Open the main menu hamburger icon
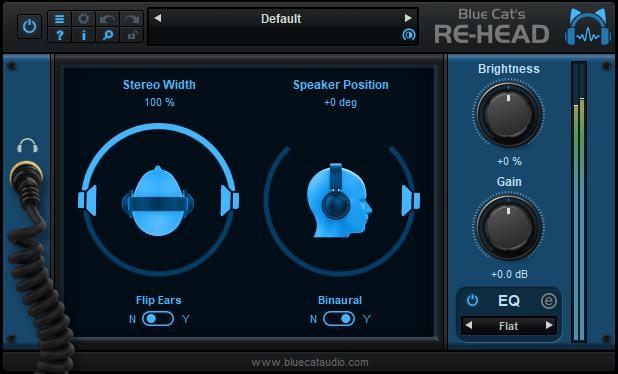This screenshot has width=618, height=374. pyautogui.click(x=60, y=19)
